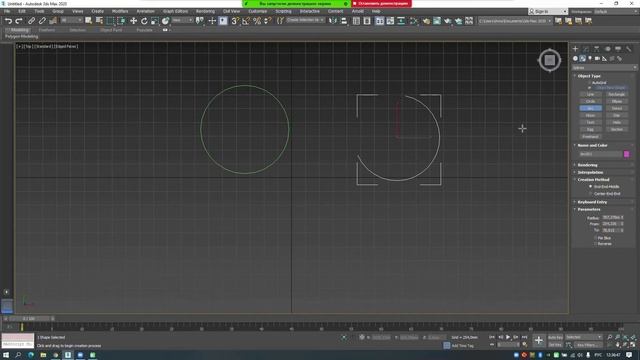This screenshot has width=640, height=360.
Task: Click the Helix spline button
Action: pyautogui.click(x=617, y=122)
